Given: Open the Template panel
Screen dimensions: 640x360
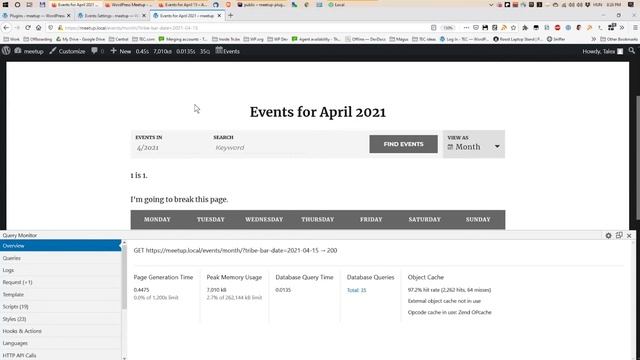Looking at the screenshot, I should 60,294.
